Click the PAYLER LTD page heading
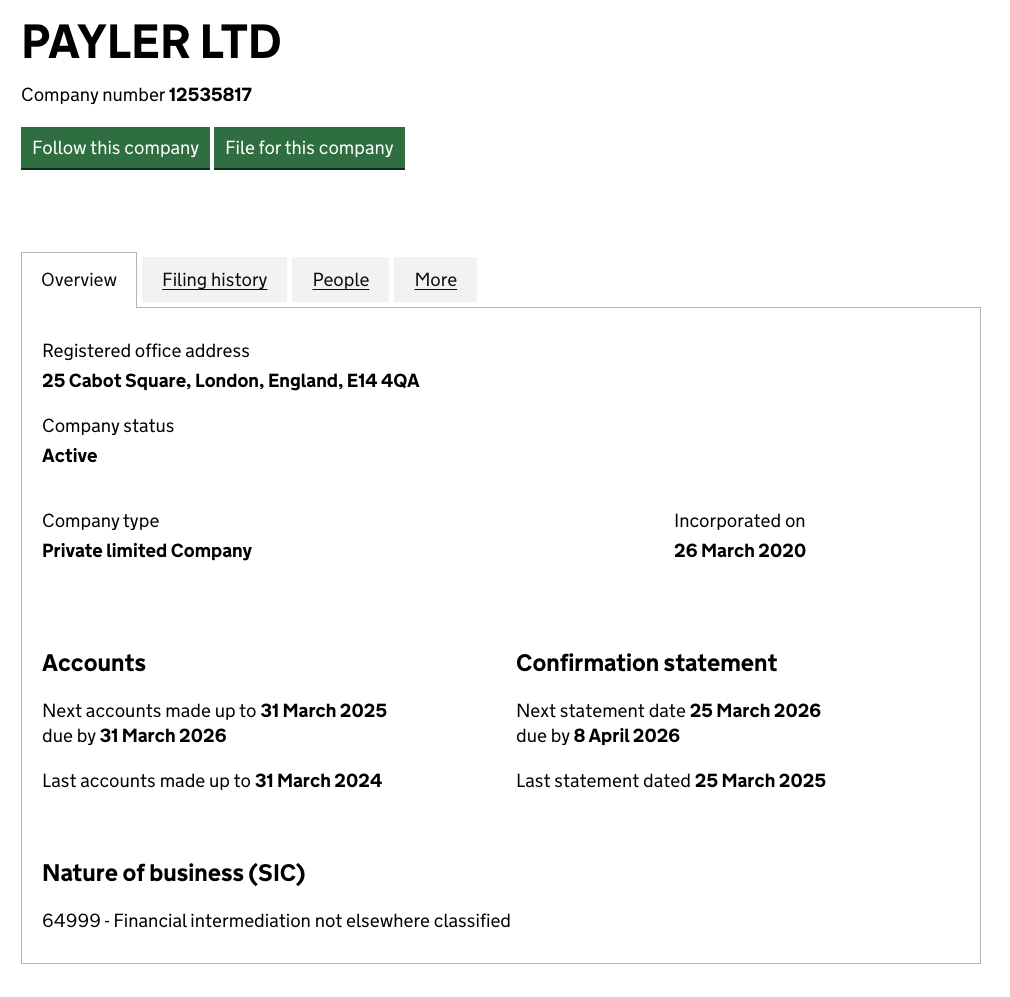Viewport: 1010px width, 997px height. (151, 43)
